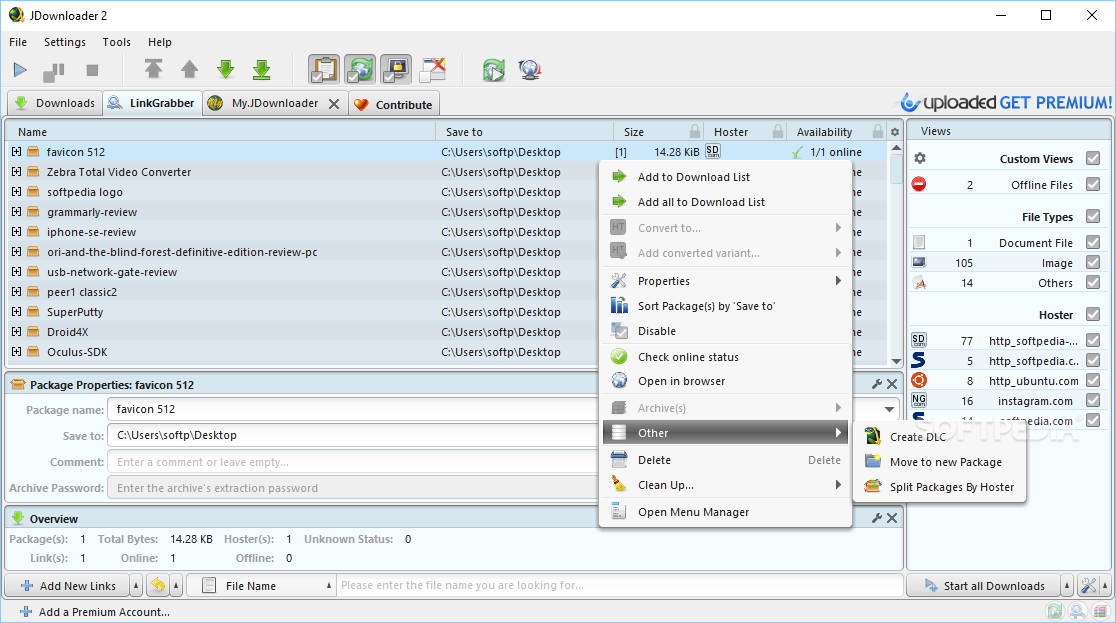
Task: Move selection to top arrow icon
Action: 153,69
